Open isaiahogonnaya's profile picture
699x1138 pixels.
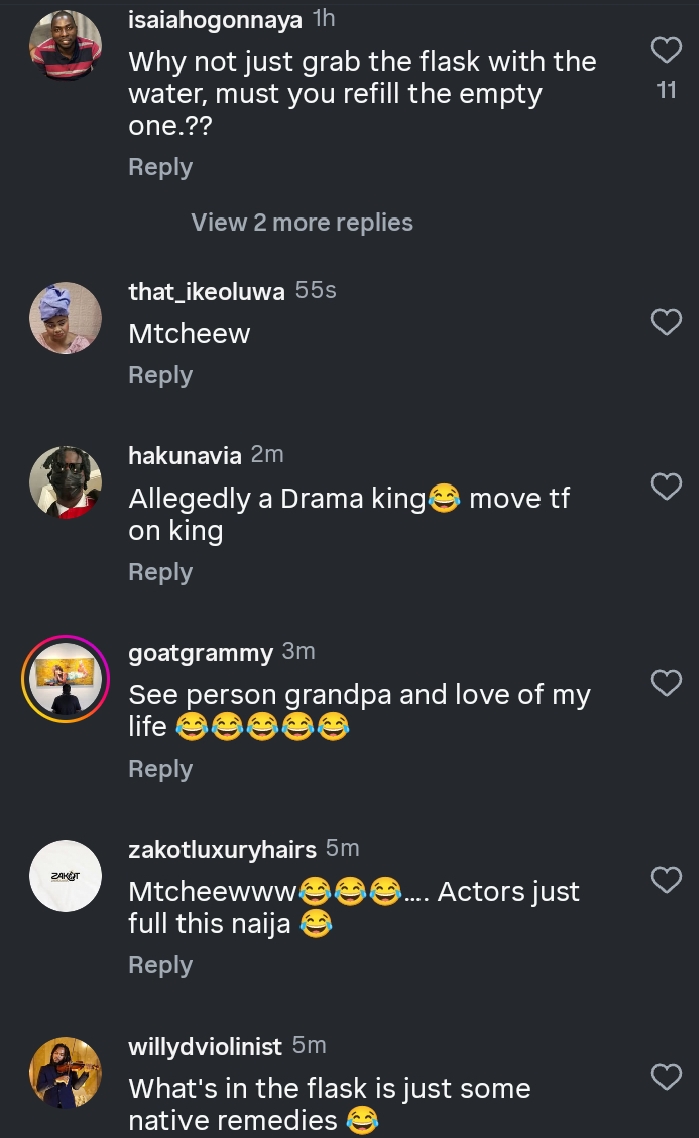[65, 45]
